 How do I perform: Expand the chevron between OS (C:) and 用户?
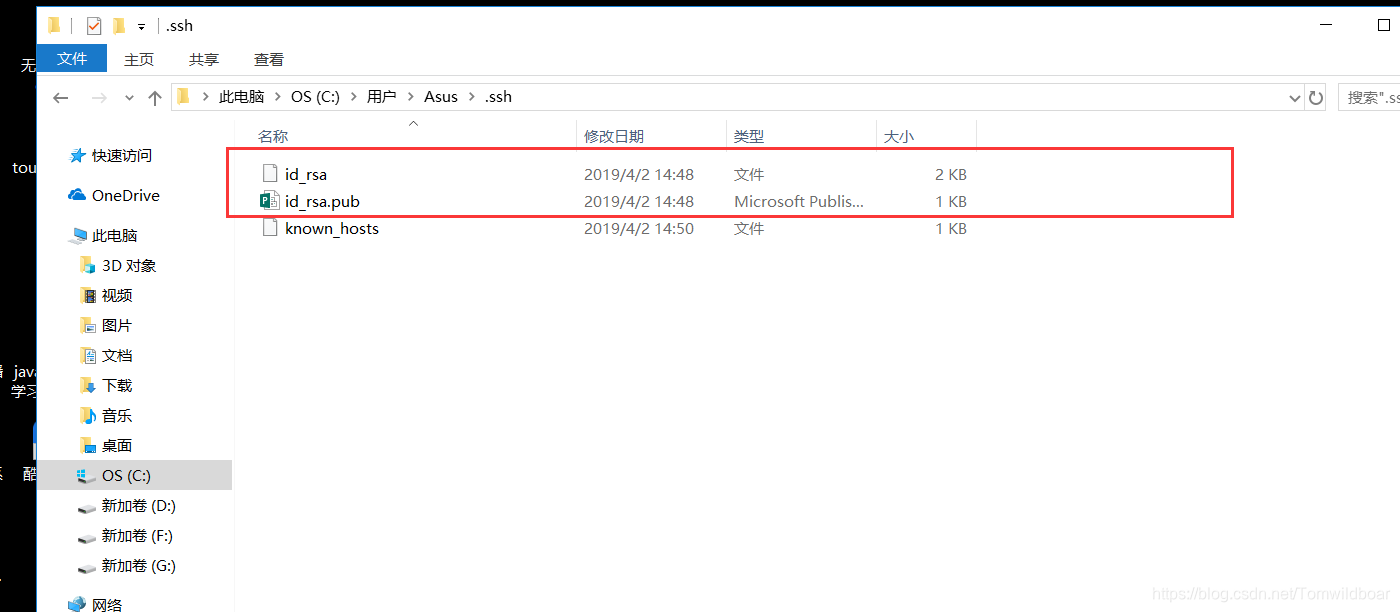pyautogui.click(x=354, y=97)
